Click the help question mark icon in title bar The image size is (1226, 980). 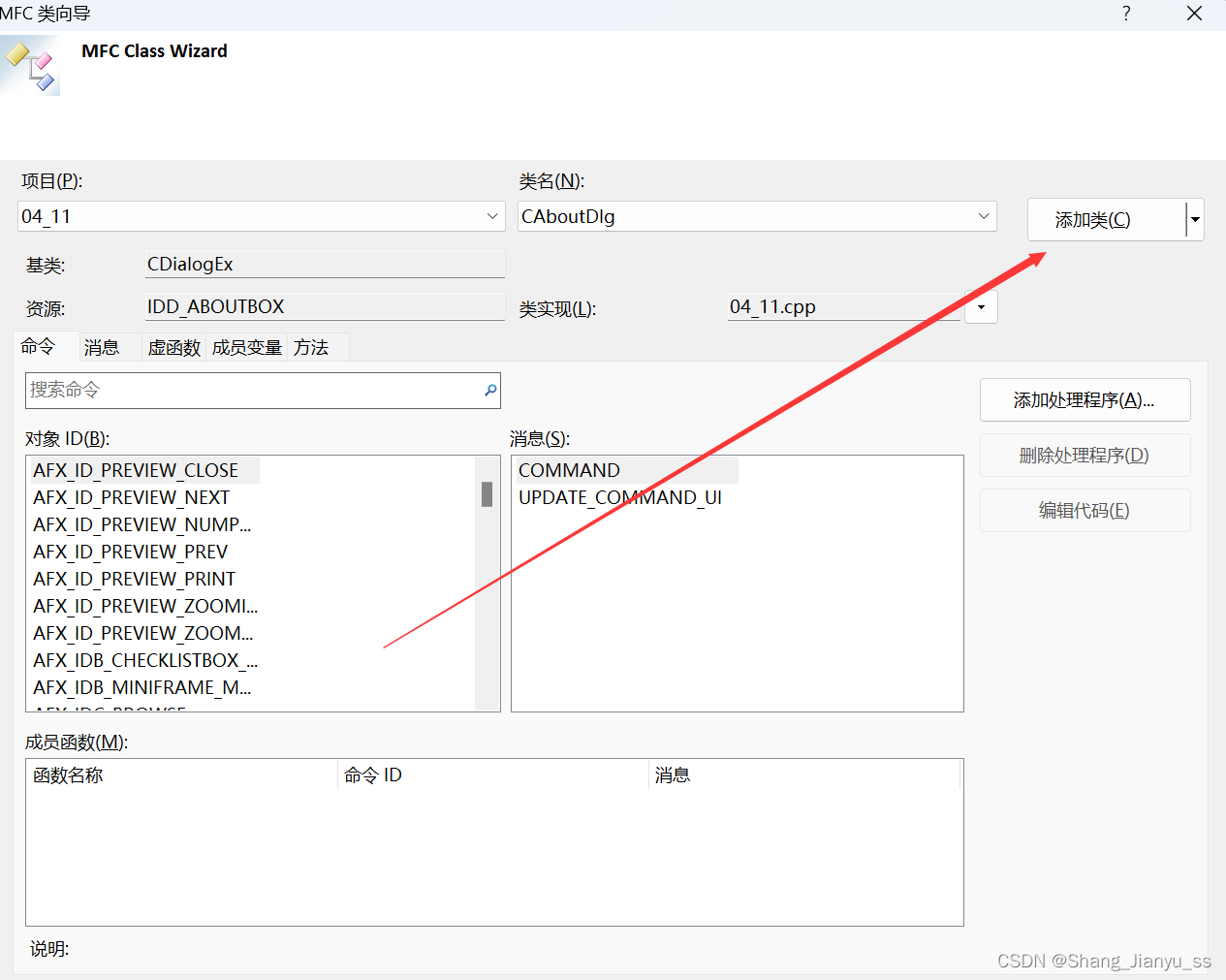1126,14
